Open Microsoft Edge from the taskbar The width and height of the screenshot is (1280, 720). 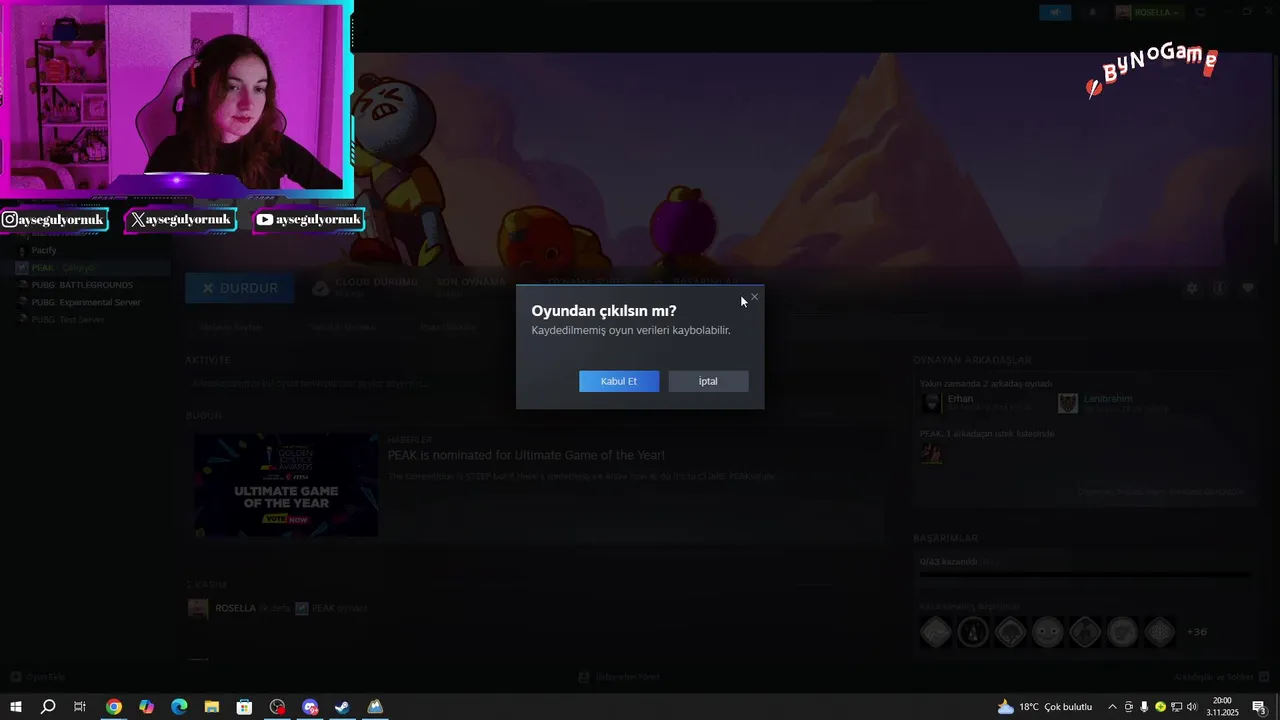click(x=179, y=707)
